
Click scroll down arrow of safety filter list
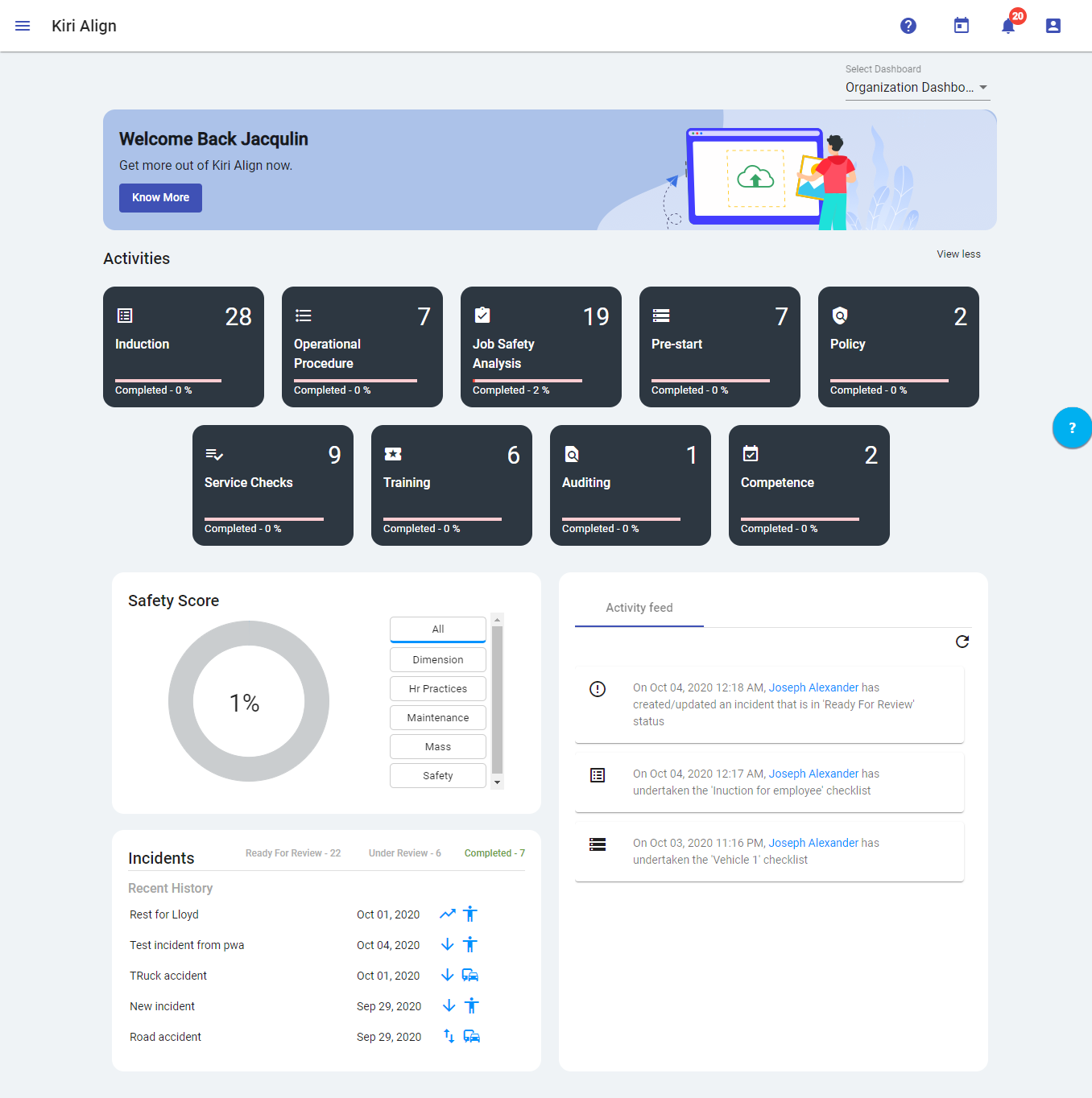498,782
